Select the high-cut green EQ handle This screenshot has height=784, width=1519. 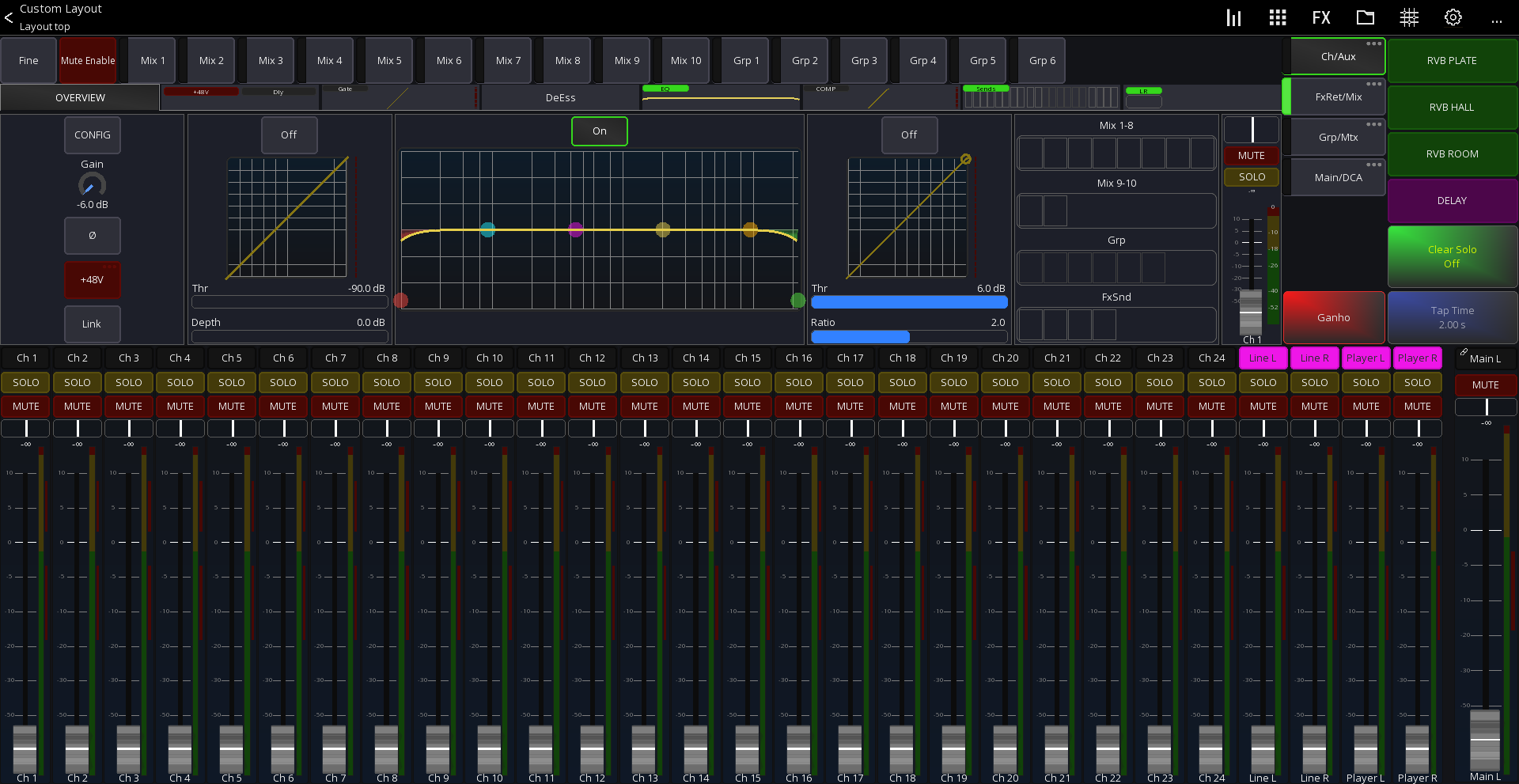(797, 301)
